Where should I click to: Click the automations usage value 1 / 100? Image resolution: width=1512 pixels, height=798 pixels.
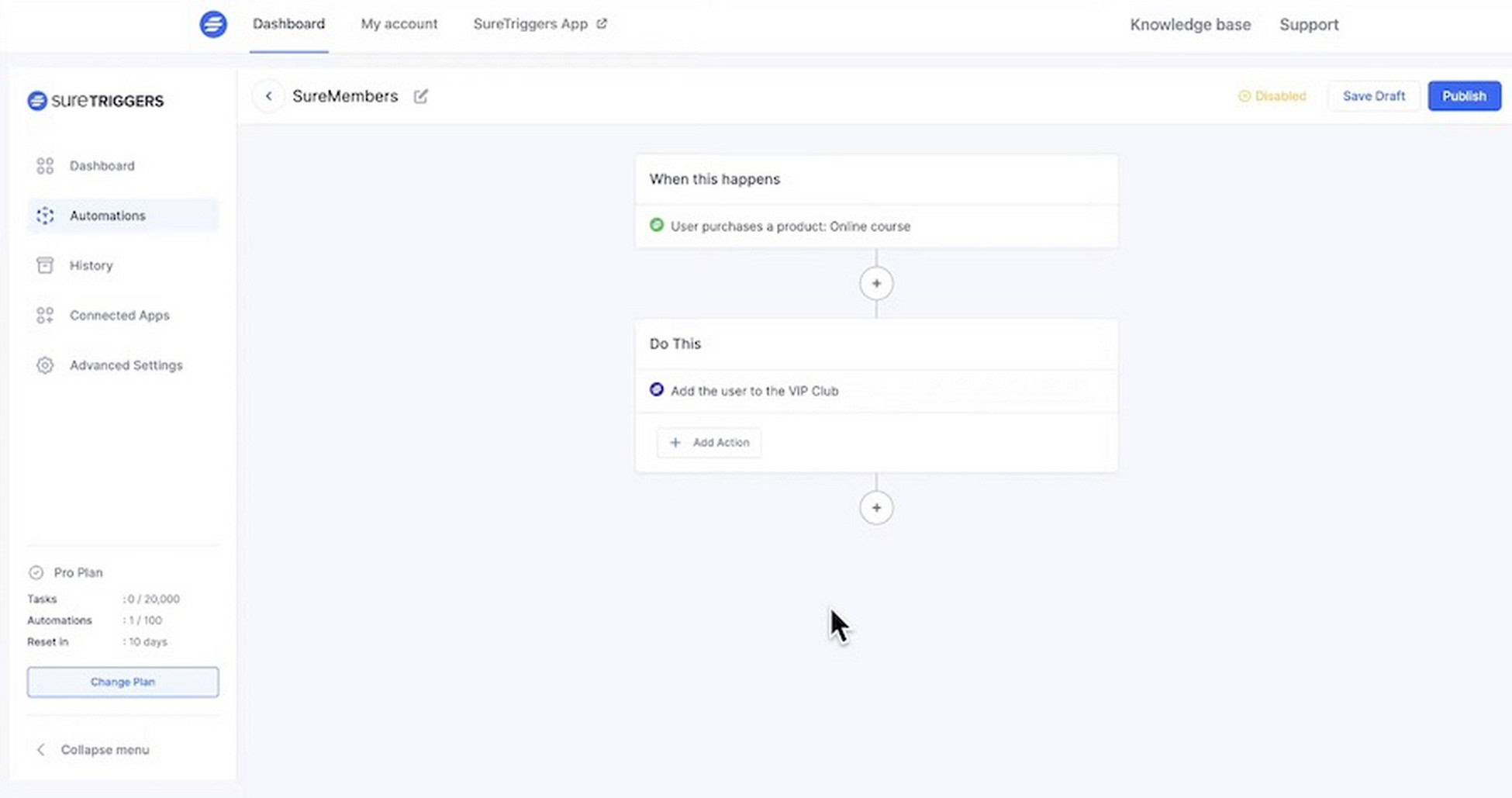click(x=145, y=620)
